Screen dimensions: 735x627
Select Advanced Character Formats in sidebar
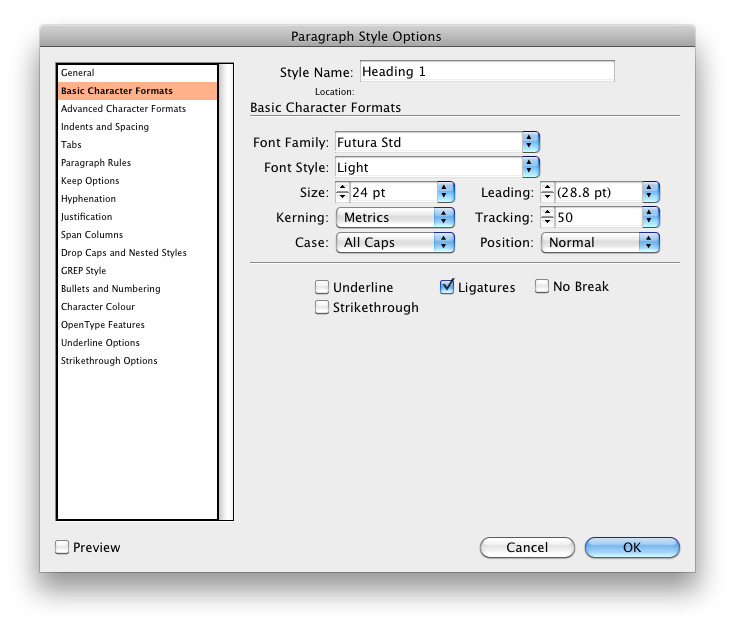coord(123,109)
